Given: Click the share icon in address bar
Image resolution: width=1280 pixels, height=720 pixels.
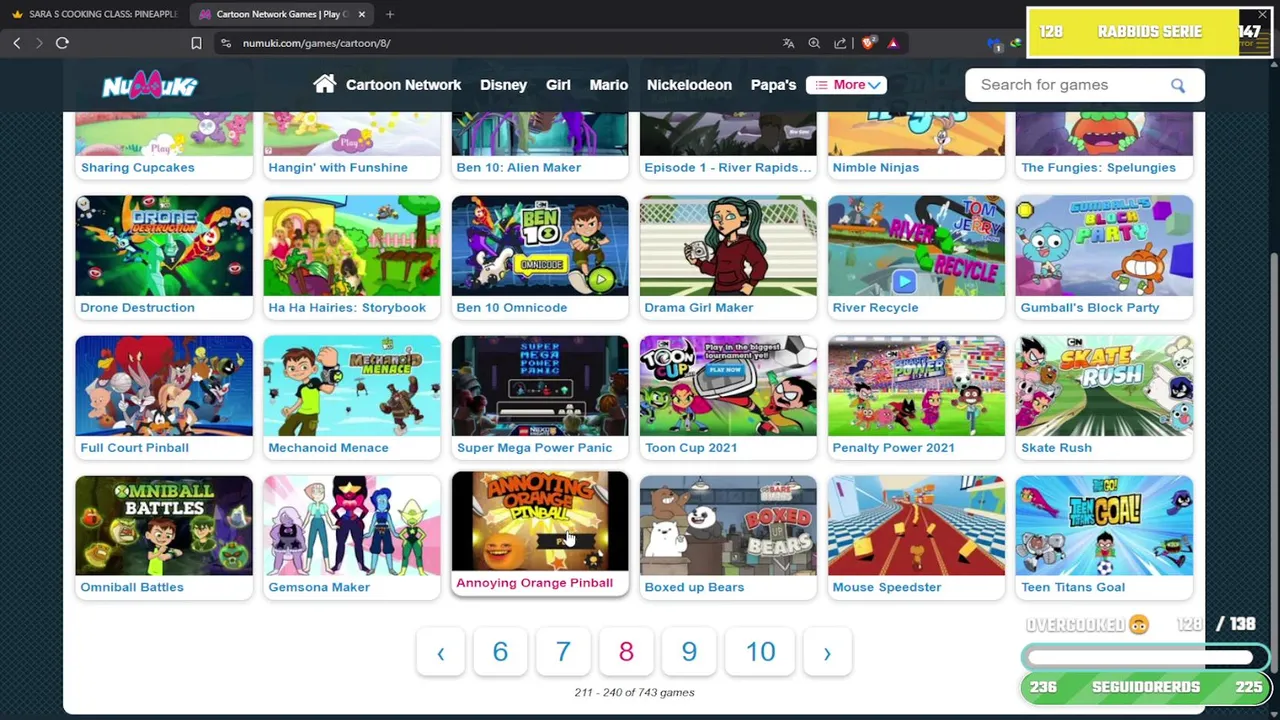Looking at the screenshot, I should (840, 43).
